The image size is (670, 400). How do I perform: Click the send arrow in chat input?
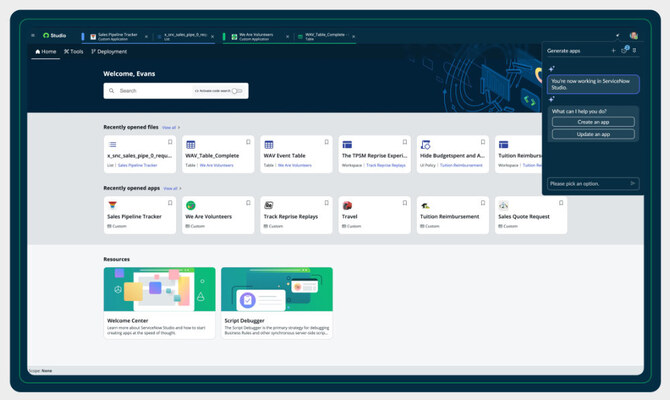click(633, 183)
